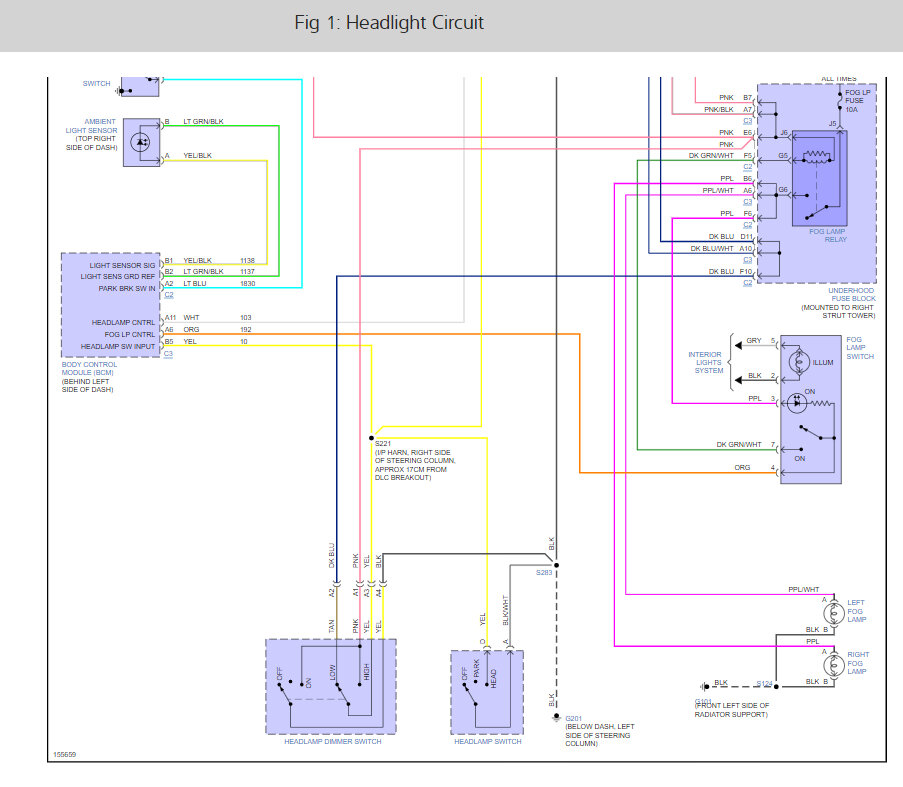The image size is (903, 787).
Task: Open the BCM C3 link under YEL B5
Action: click(x=168, y=353)
